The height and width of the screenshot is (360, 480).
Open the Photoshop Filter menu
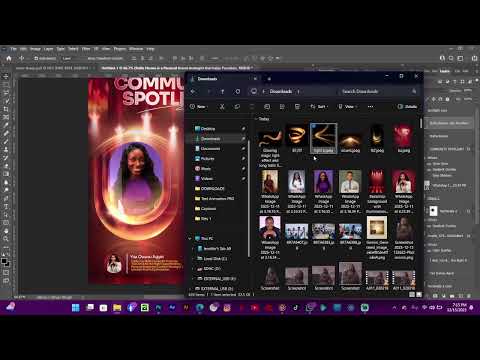click(86, 49)
